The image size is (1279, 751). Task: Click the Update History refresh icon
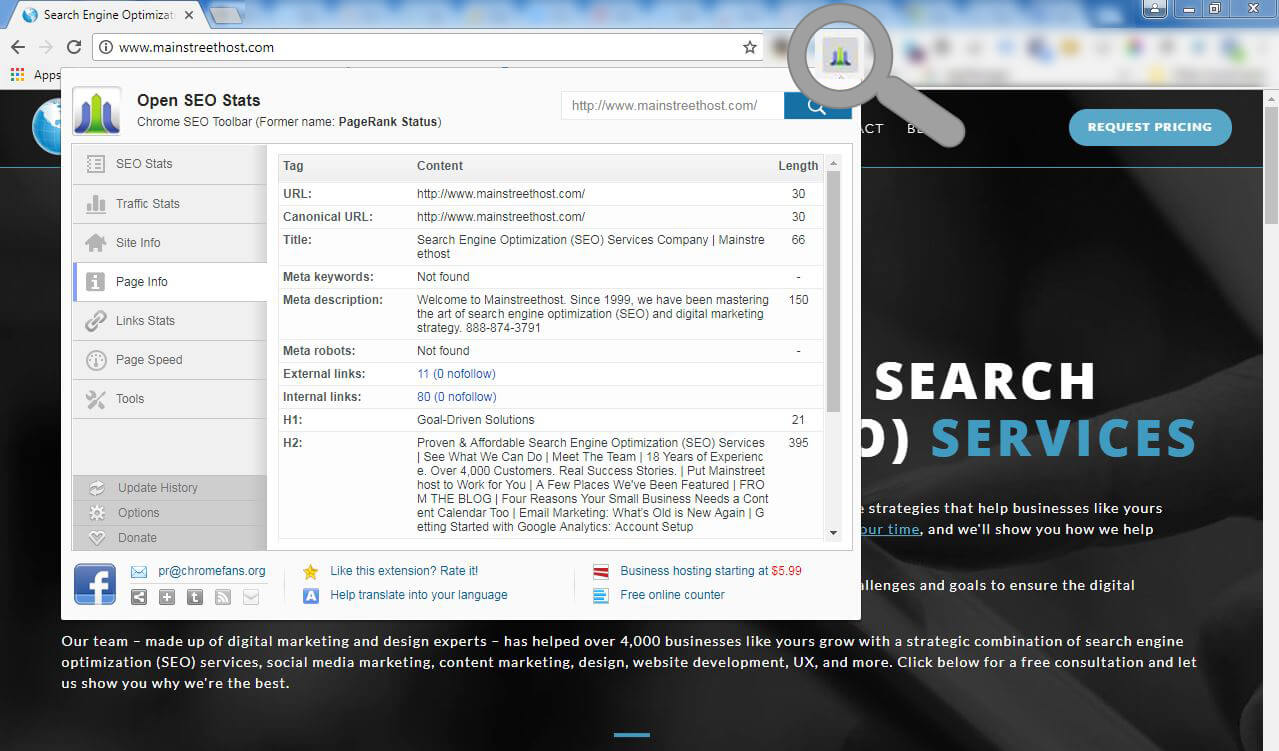tap(97, 488)
